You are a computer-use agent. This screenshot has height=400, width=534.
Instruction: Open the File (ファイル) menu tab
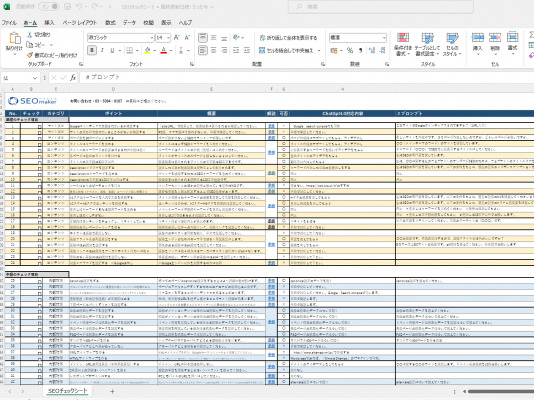pyautogui.click(x=9, y=22)
